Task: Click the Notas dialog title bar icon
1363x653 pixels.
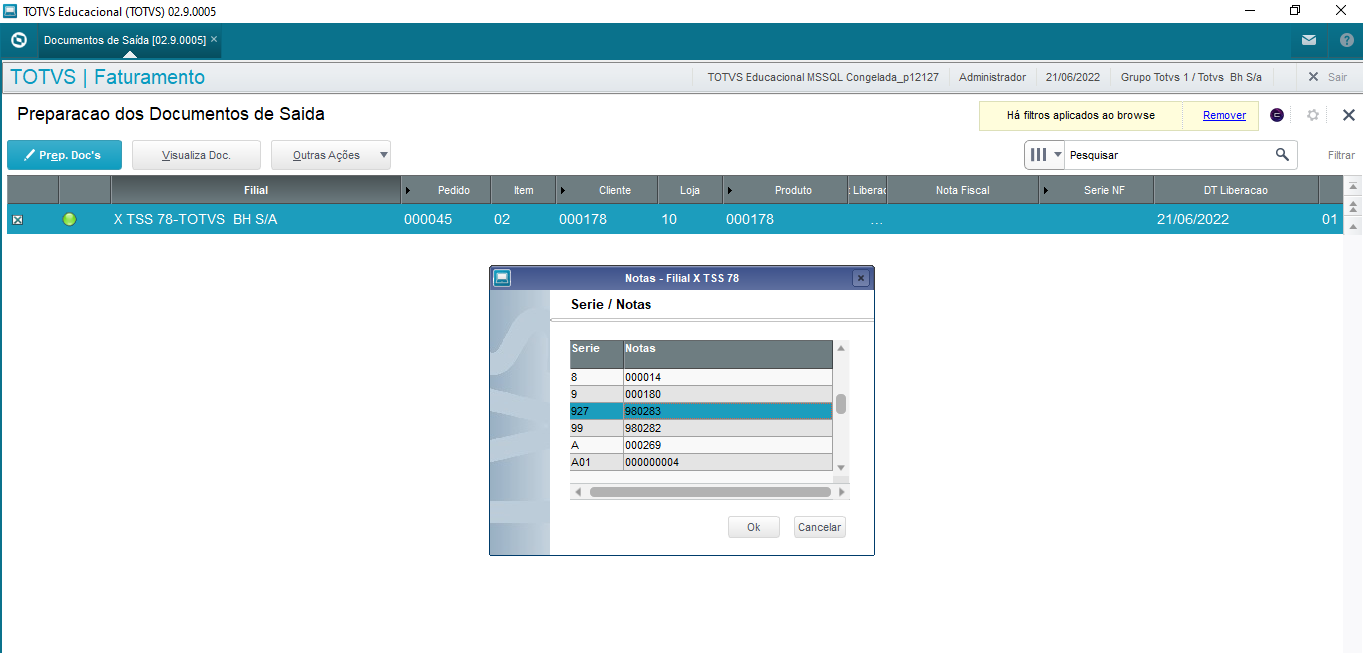Action: (x=502, y=278)
